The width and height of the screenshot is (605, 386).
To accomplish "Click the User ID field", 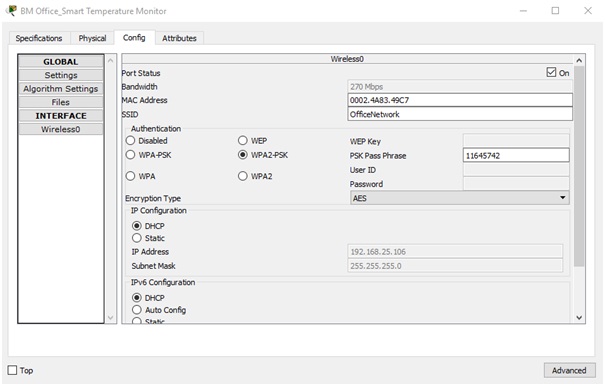I will [x=516, y=170].
